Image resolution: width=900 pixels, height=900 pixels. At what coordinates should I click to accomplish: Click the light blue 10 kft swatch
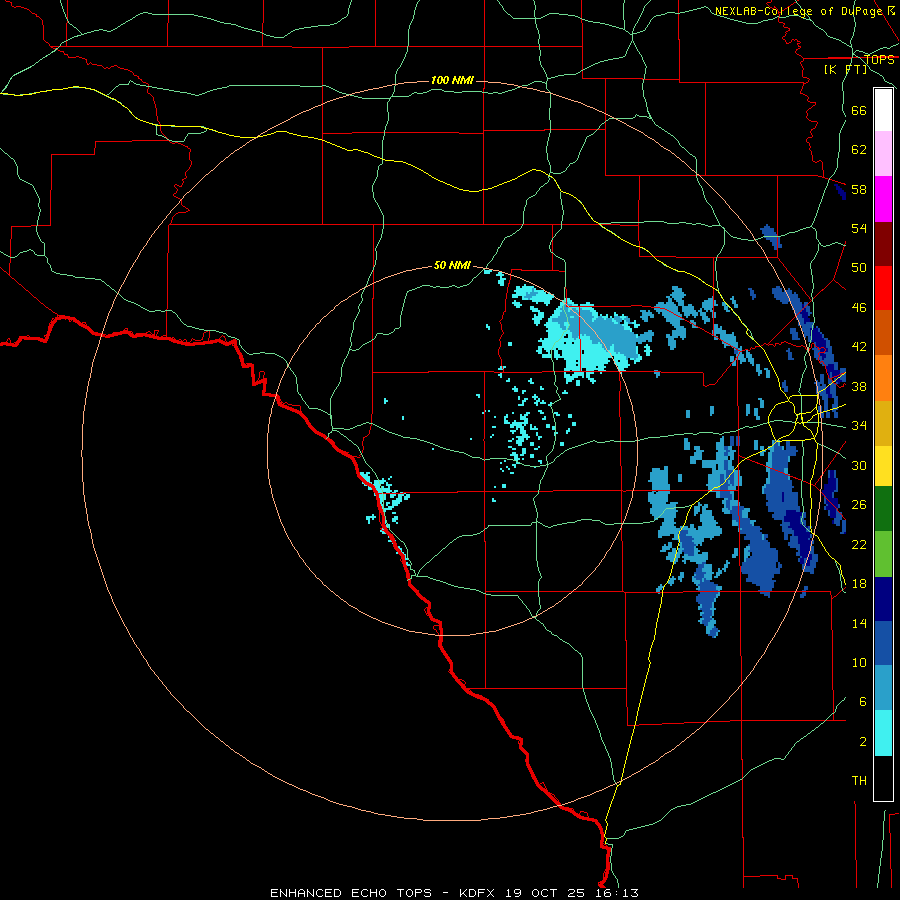[883, 688]
